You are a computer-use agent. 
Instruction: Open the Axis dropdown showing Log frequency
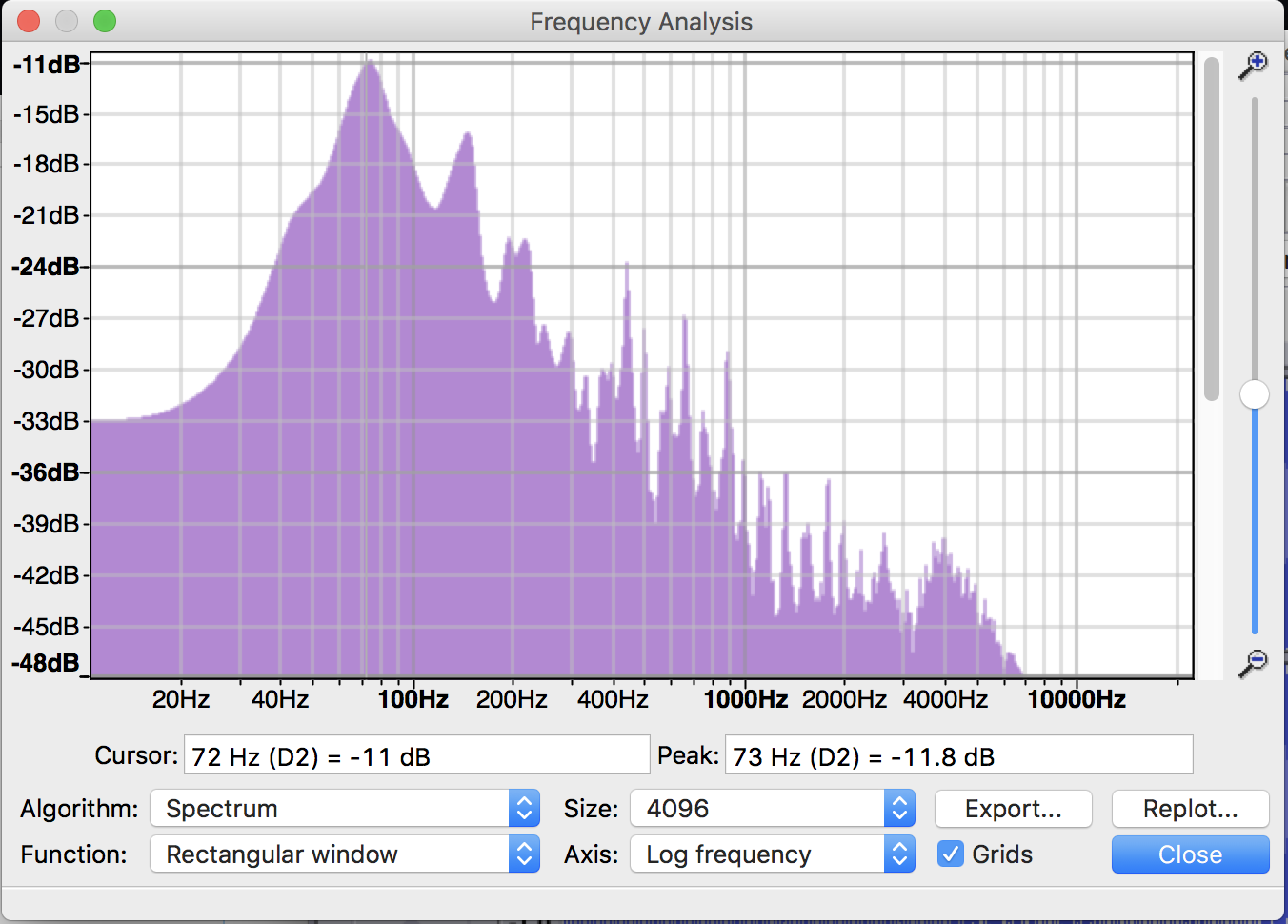click(x=773, y=854)
